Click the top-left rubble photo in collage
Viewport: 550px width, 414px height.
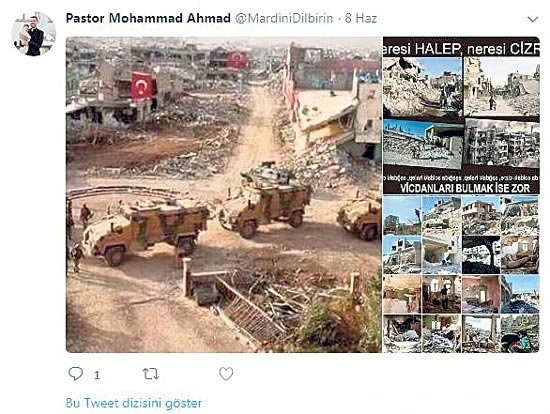[x=422, y=86]
